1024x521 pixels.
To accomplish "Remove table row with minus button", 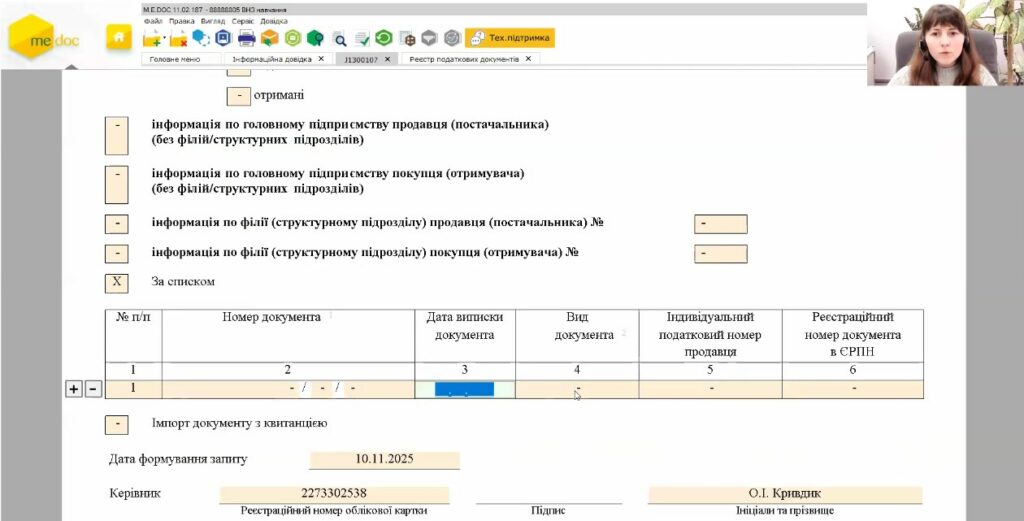I will (x=93, y=389).
